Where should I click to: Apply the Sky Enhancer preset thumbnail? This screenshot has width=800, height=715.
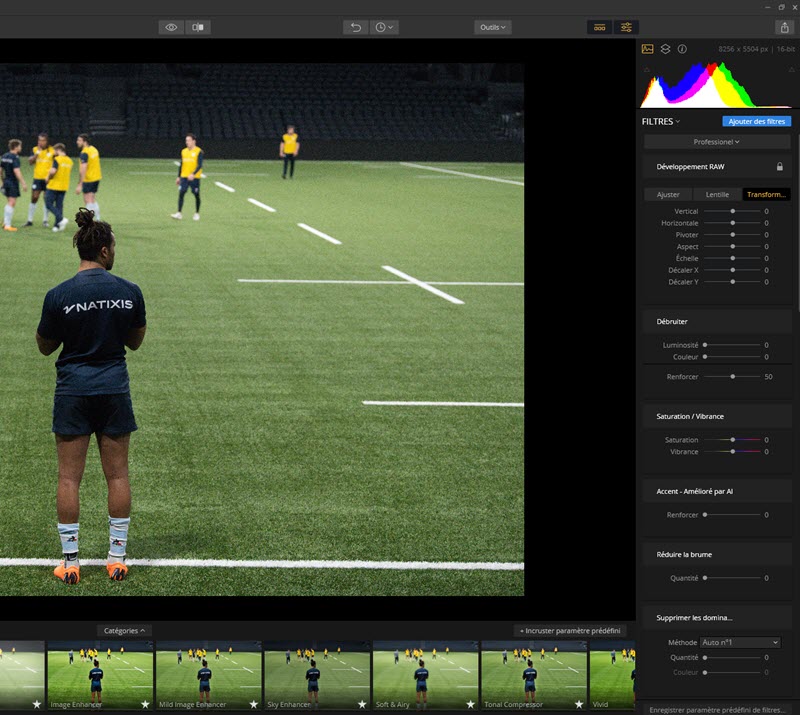click(x=317, y=675)
